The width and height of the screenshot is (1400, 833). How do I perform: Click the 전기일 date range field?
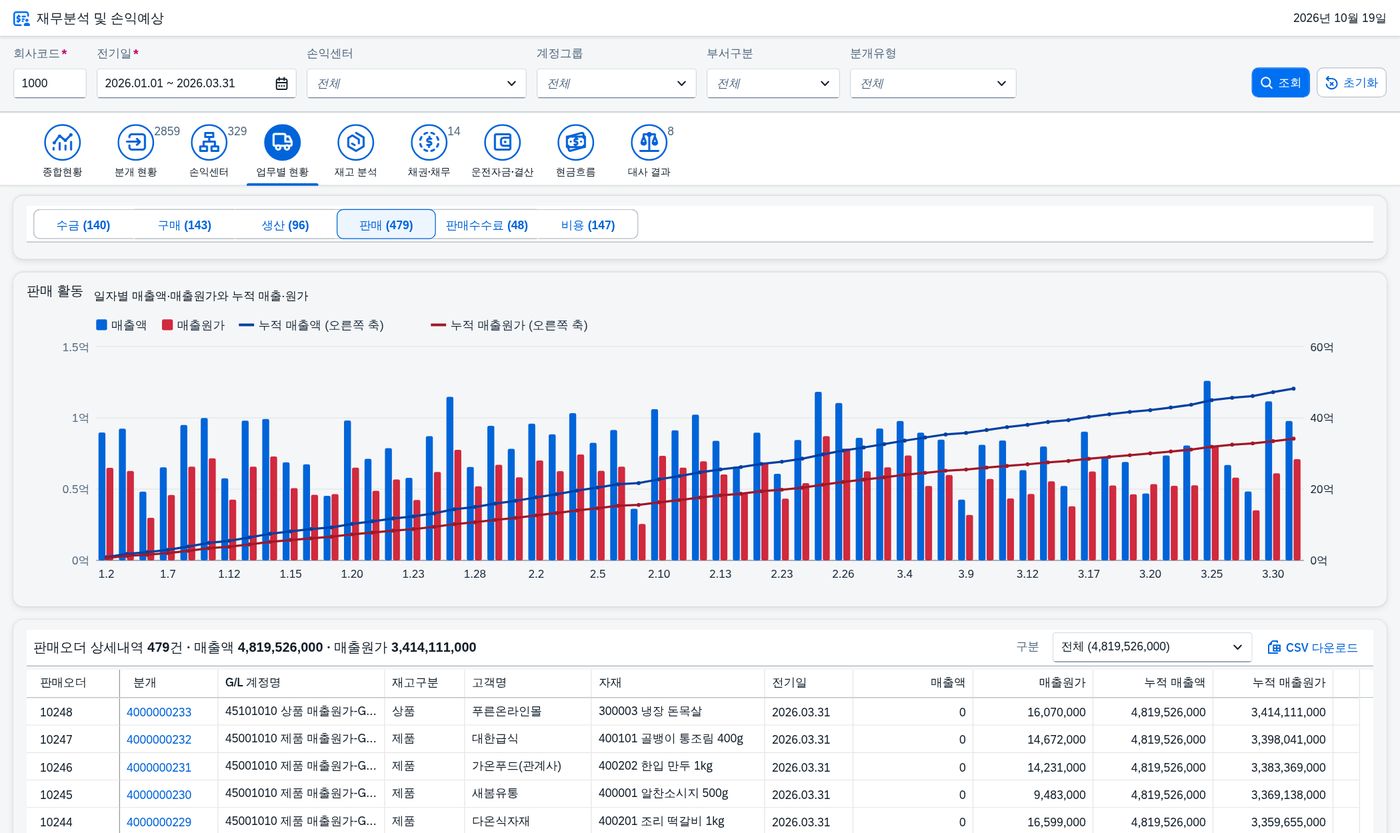[x=196, y=83]
